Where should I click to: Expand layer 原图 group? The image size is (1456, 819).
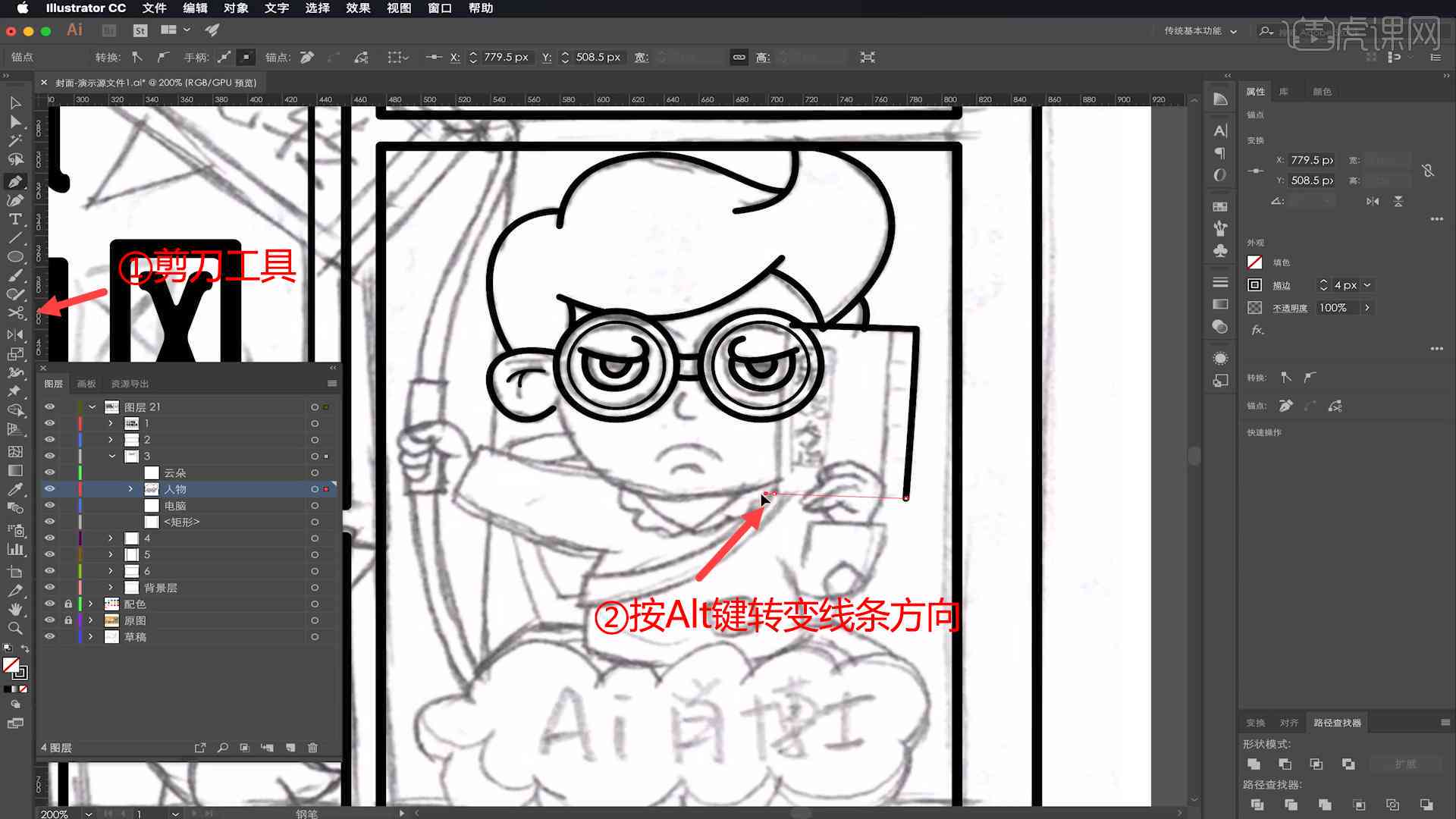[x=91, y=620]
